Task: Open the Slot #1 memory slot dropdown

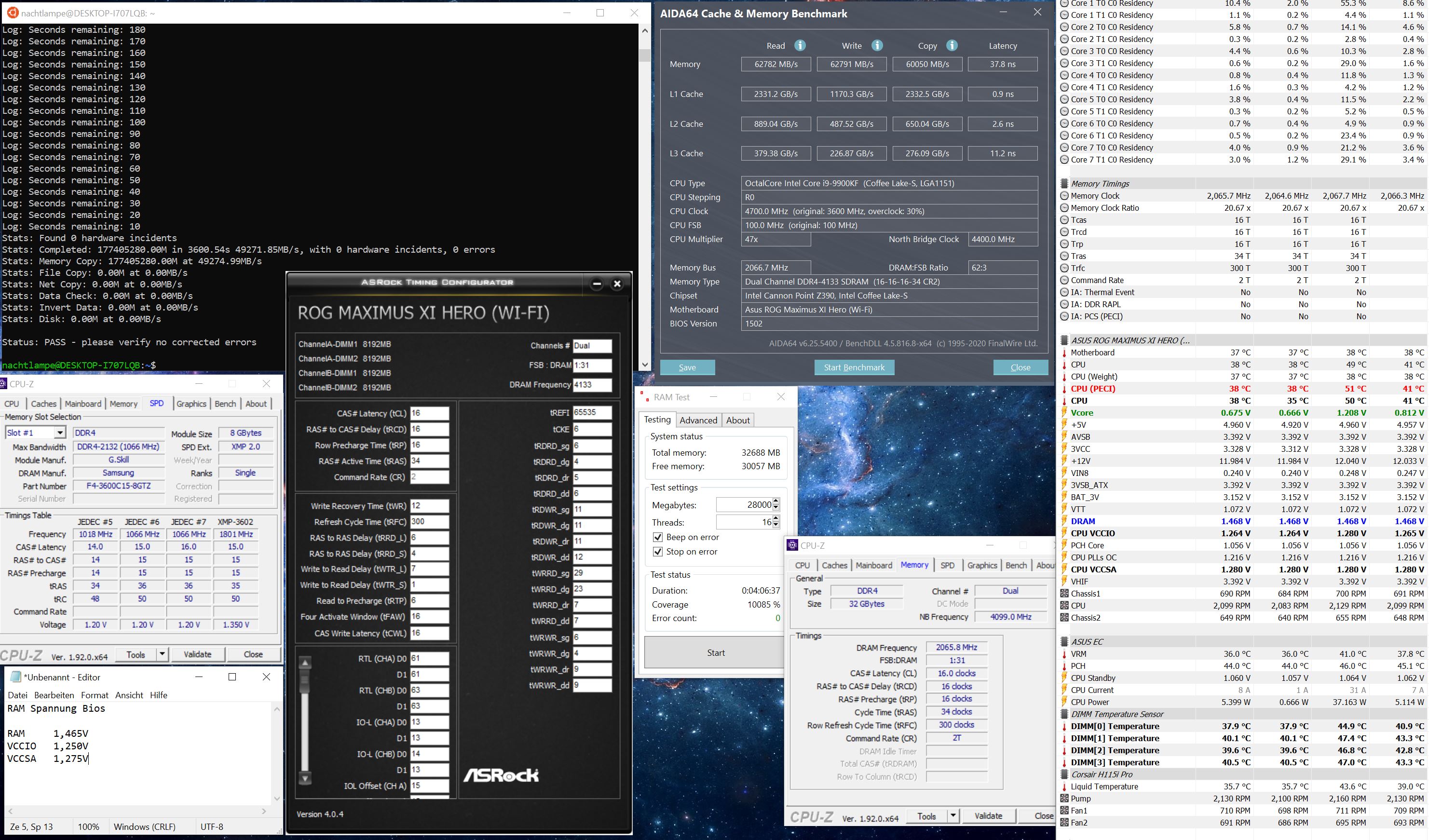Action: [59, 433]
